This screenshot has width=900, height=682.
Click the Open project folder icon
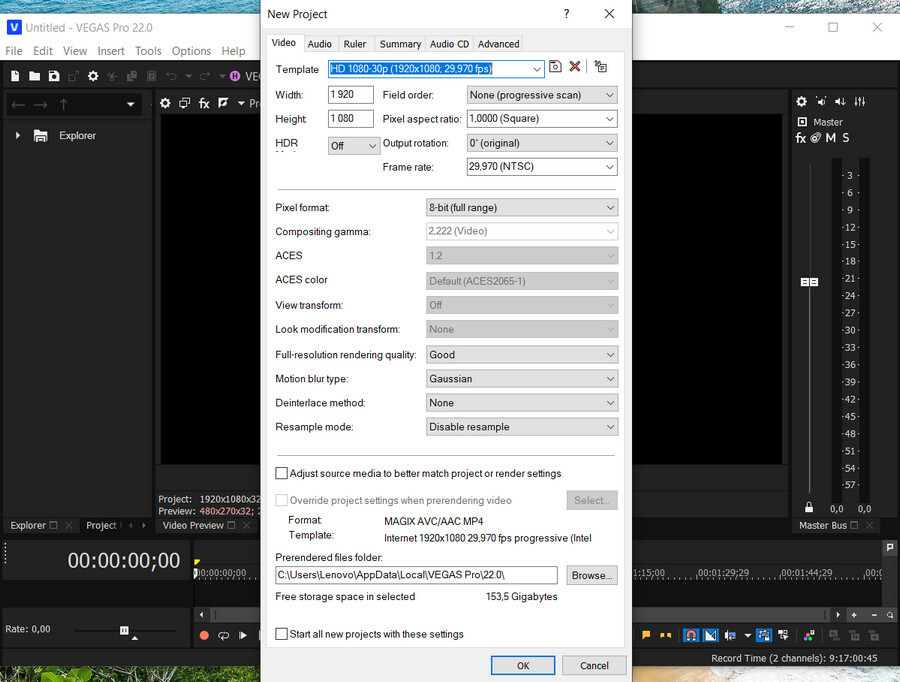click(34, 76)
